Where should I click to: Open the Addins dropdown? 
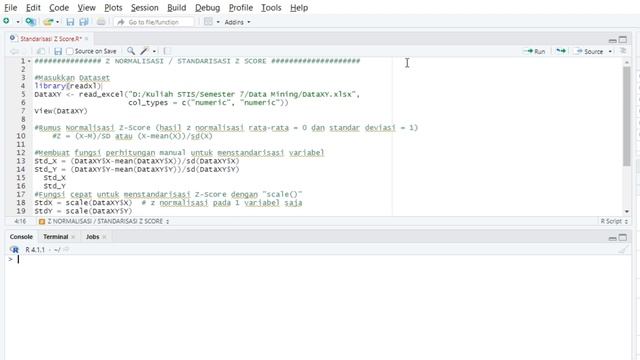pyautogui.click(x=237, y=22)
